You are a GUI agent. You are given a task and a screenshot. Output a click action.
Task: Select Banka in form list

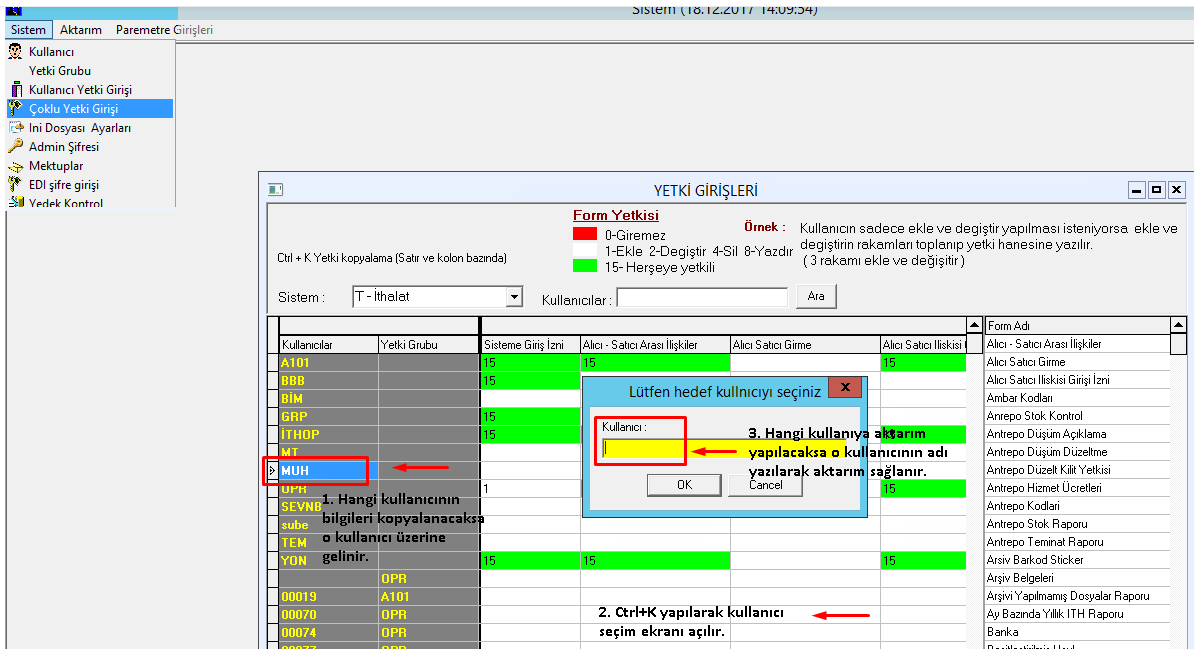[1077, 632]
